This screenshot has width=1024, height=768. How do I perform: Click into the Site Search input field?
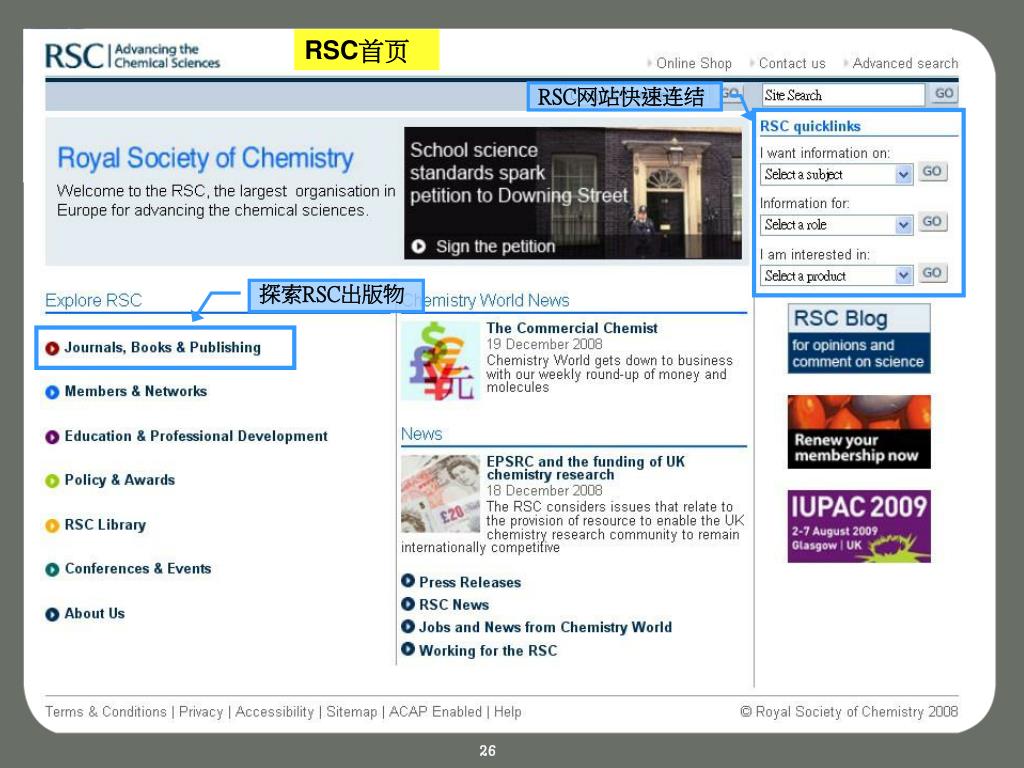pos(843,95)
